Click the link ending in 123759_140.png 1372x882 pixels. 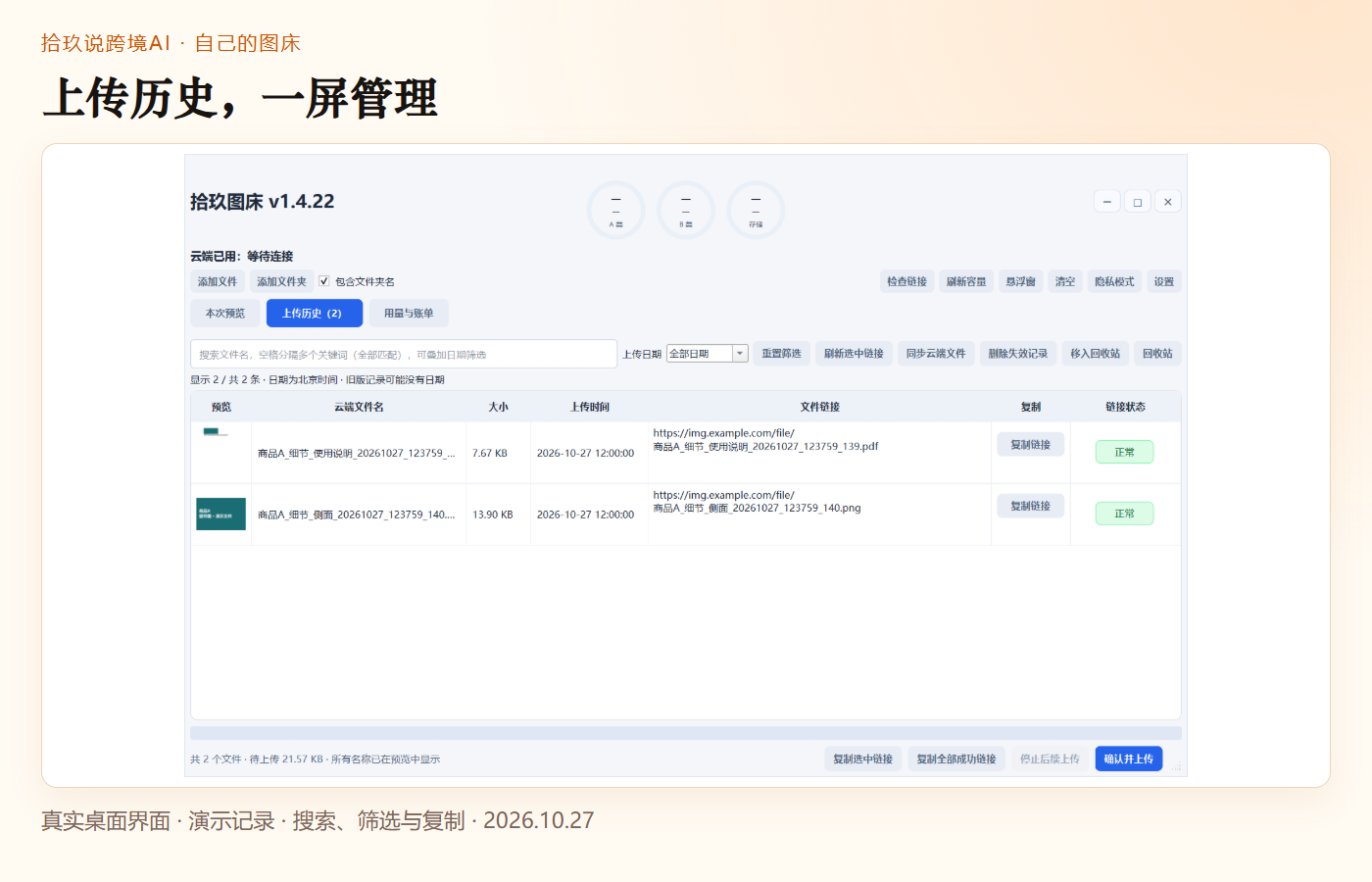click(758, 502)
